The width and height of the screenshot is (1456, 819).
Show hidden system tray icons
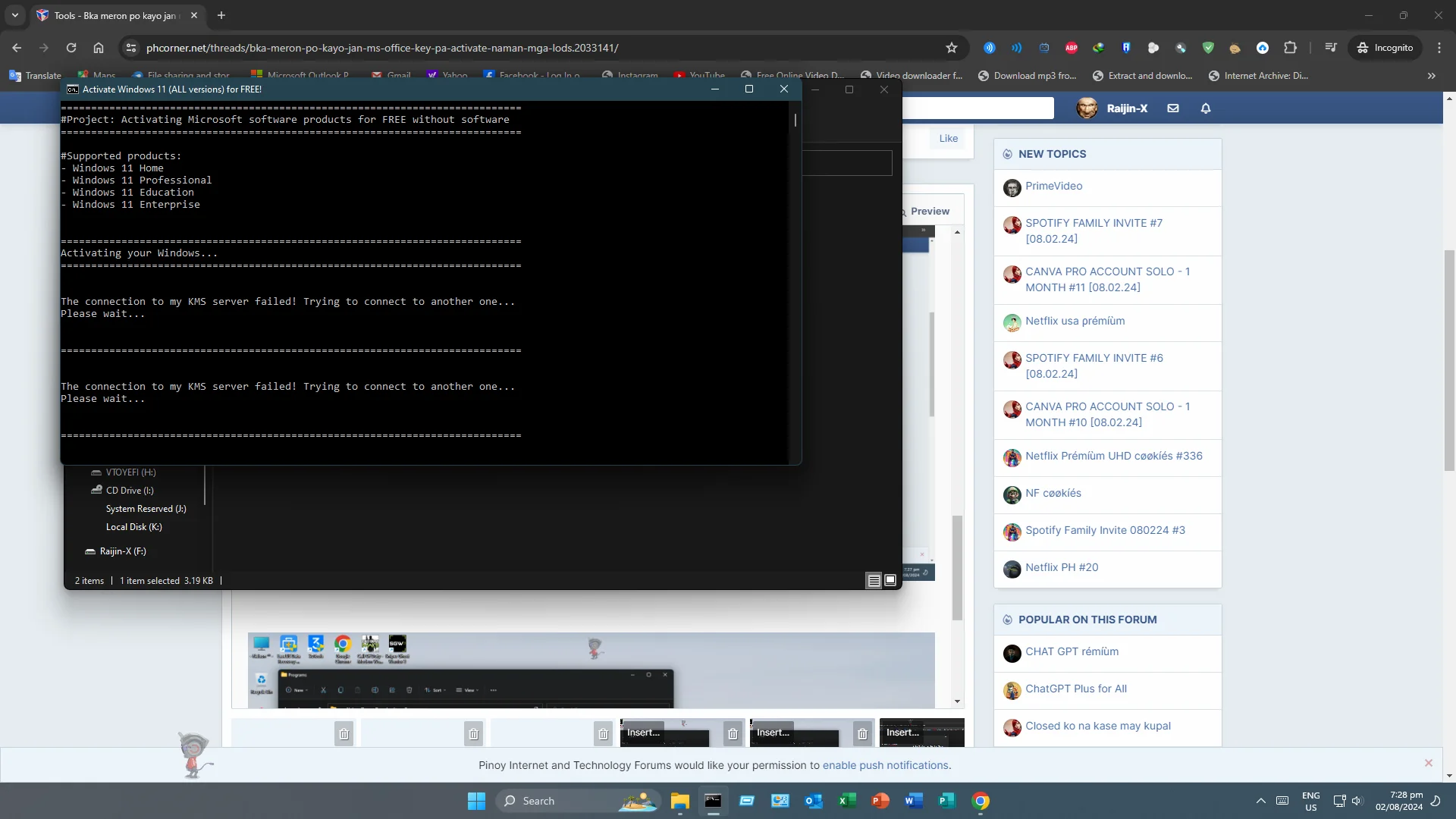(x=1261, y=801)
